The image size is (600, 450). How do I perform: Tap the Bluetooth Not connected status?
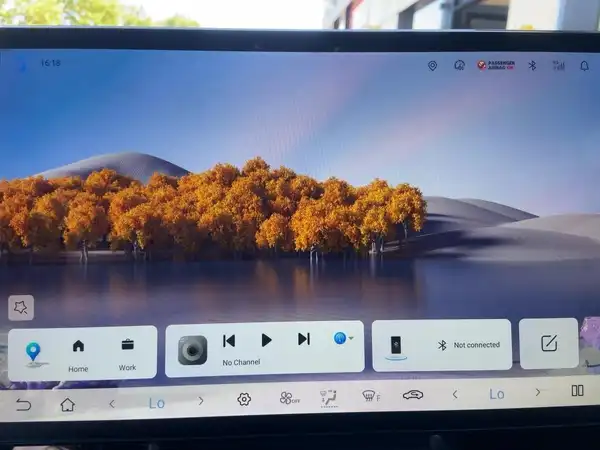pos(469,345)
